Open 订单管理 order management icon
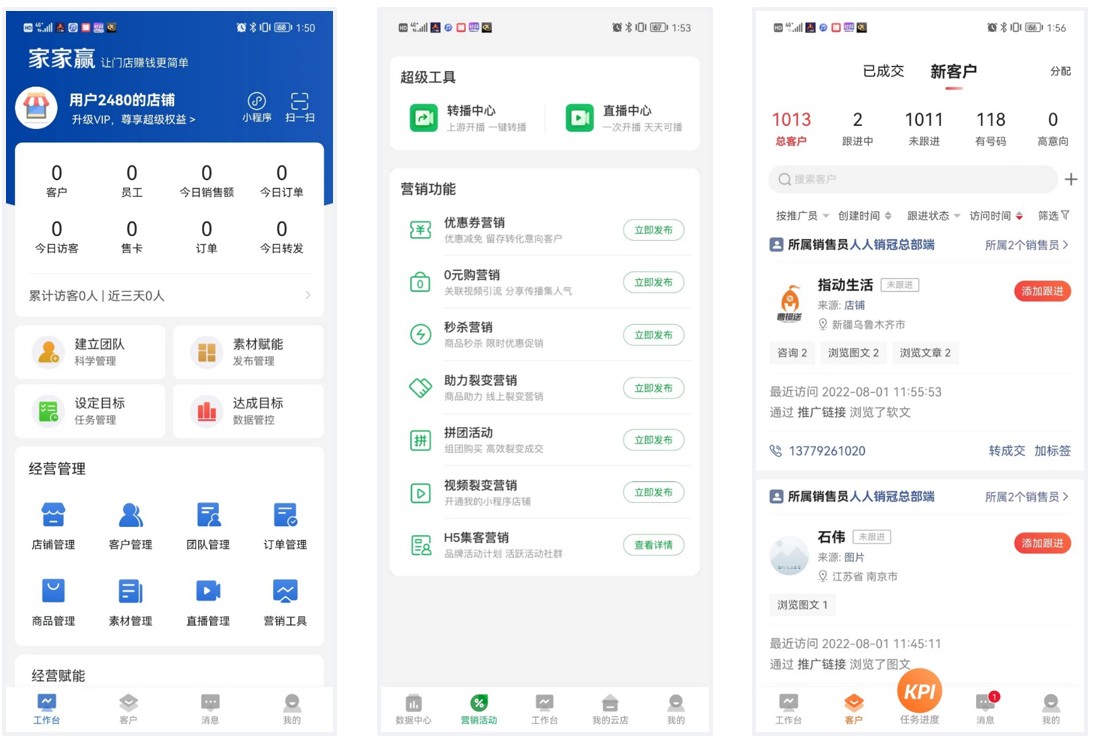The height and width of the screenshot is (742, 1098). pos(285,526)
